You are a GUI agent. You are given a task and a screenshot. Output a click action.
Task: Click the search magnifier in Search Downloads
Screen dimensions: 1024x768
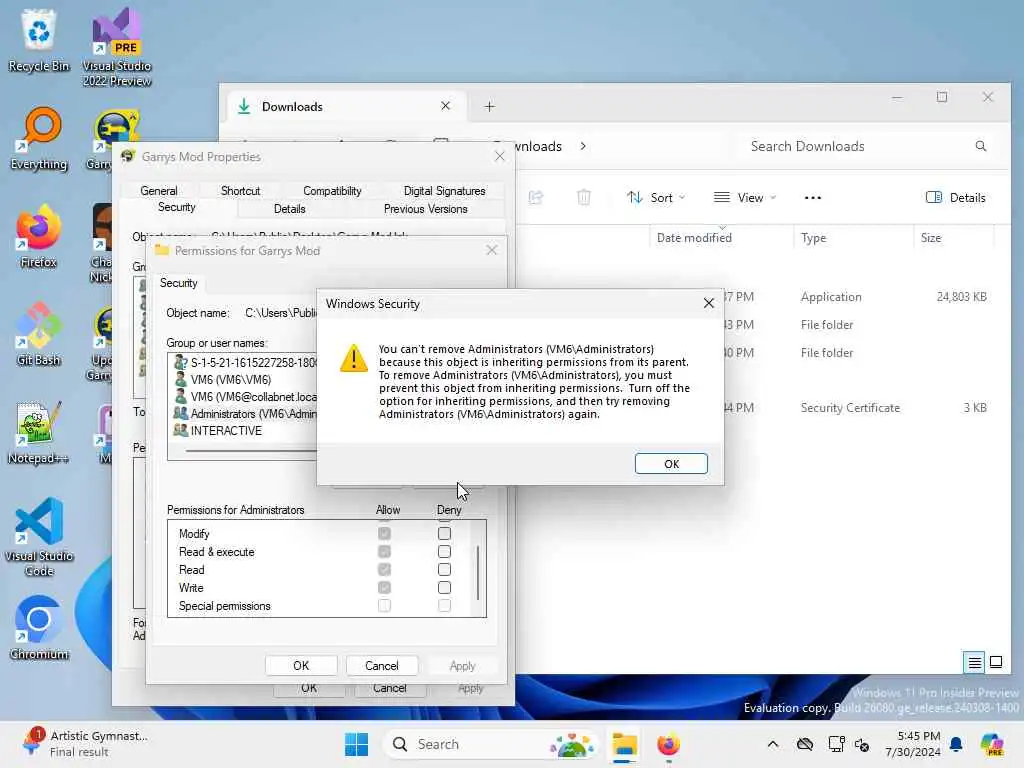tap(981, 146)
